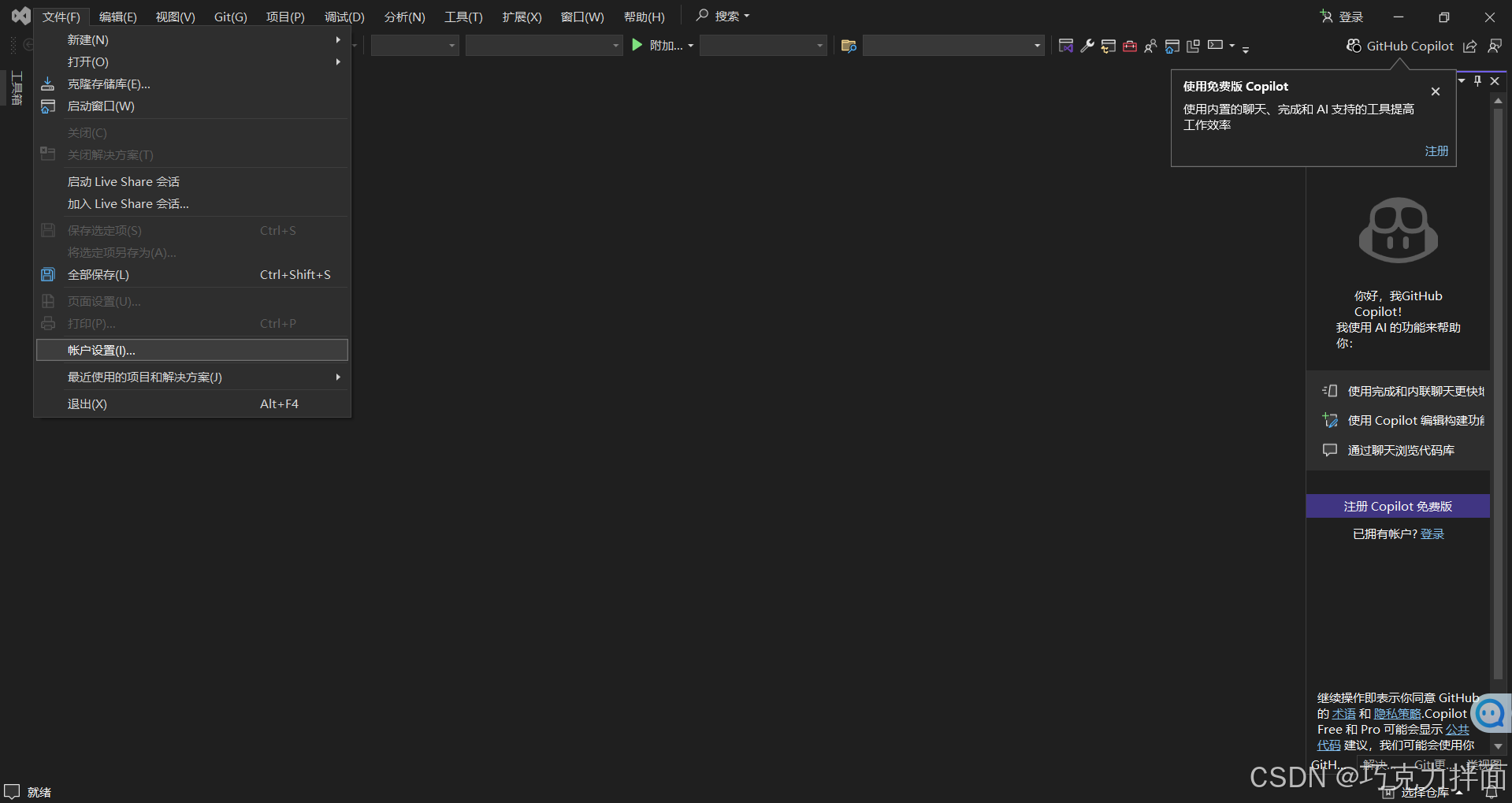Open the 编辑(E) menu
This screenshot has height=803, width=1512.
tap(118, 17)
